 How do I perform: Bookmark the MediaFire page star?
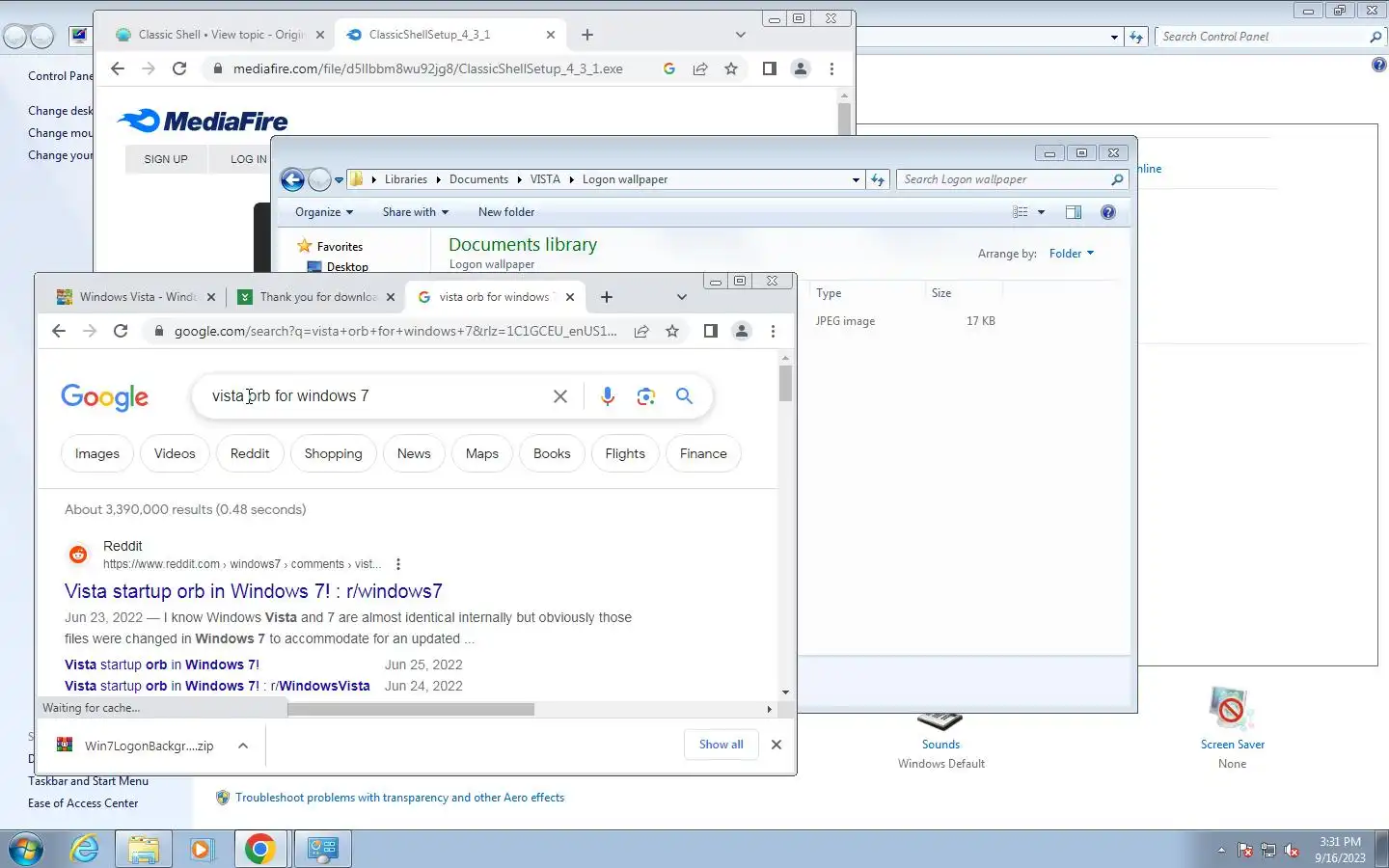[x=731, y=68]
